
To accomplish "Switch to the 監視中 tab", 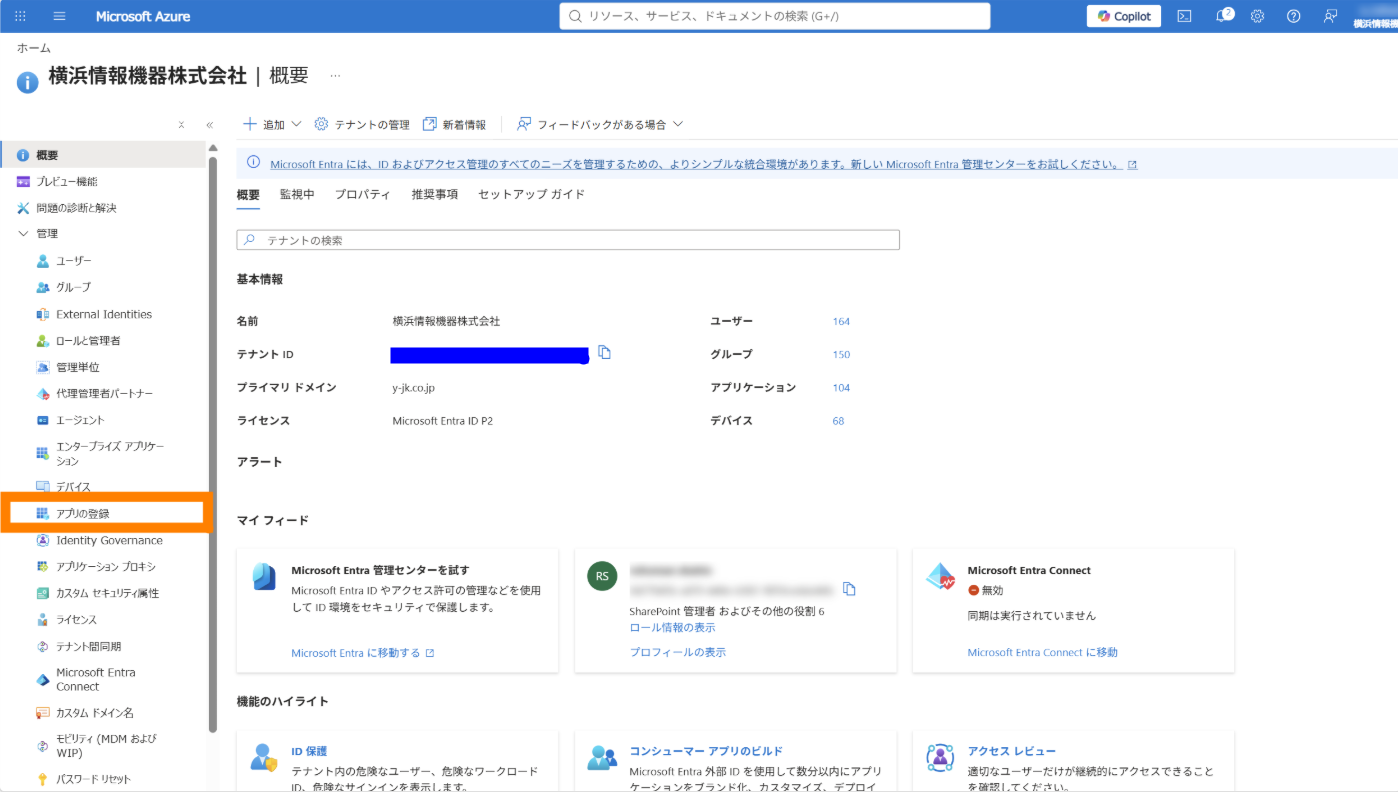I will pos(297,194).
